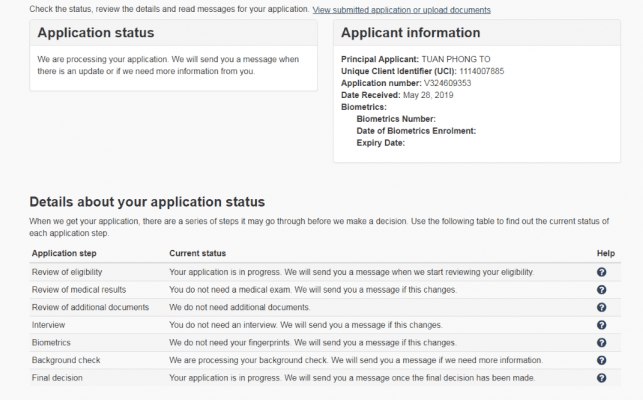Show help for Review of additional documents
This screenshot has height=400, width=643.
coord(601,307)
